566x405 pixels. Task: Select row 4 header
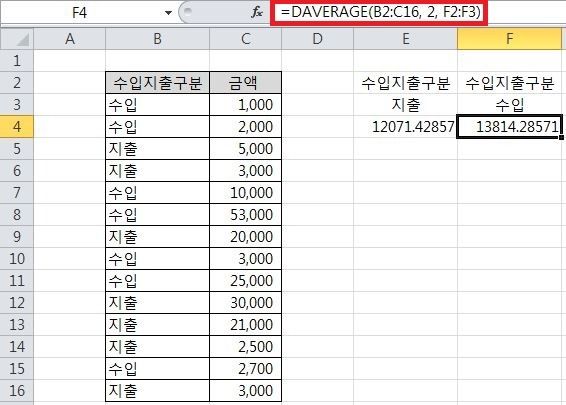pyautogui.click(x=17, y=127)
